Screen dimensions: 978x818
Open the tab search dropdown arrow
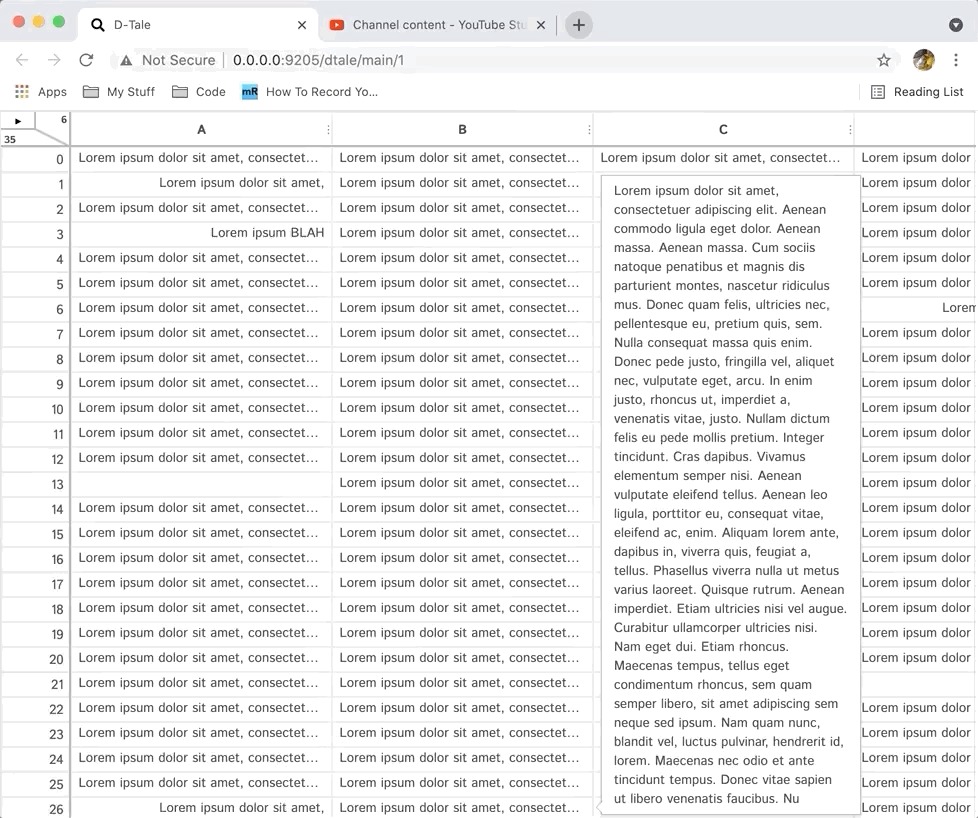[x=956, y=25]
